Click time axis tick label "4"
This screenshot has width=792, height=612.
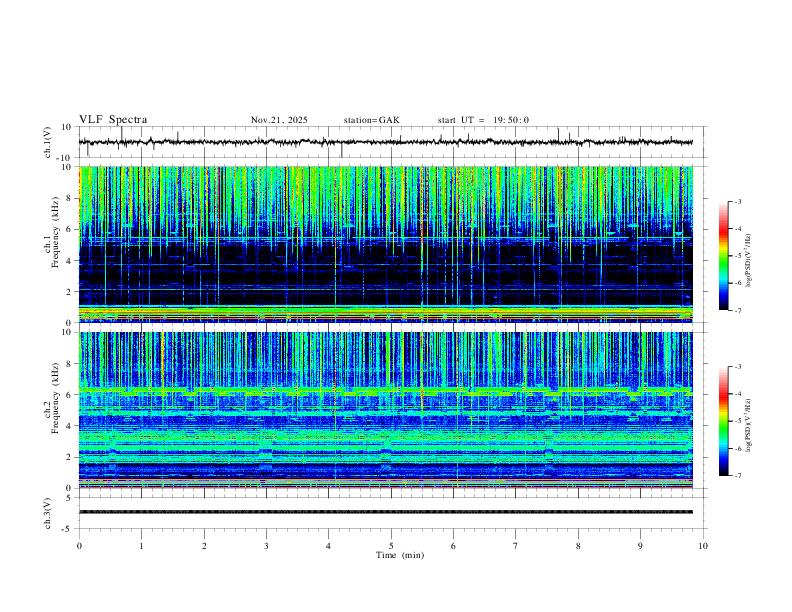(328, 546)
